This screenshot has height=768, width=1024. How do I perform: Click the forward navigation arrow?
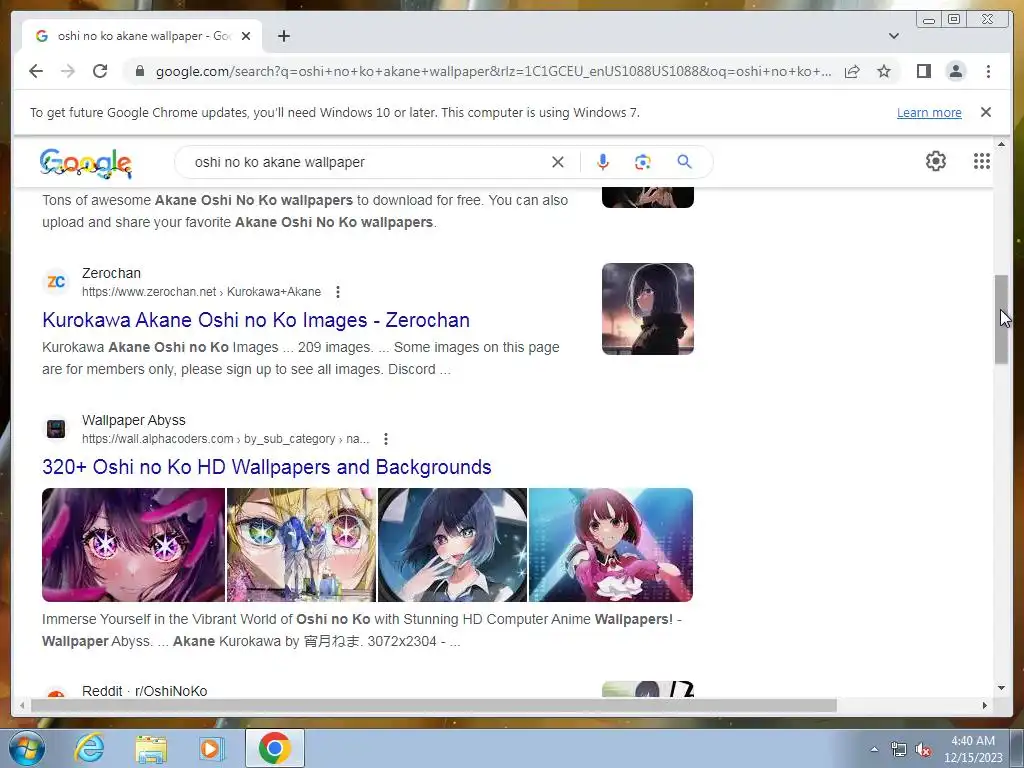pyautogui.click(x=68, y=71)
